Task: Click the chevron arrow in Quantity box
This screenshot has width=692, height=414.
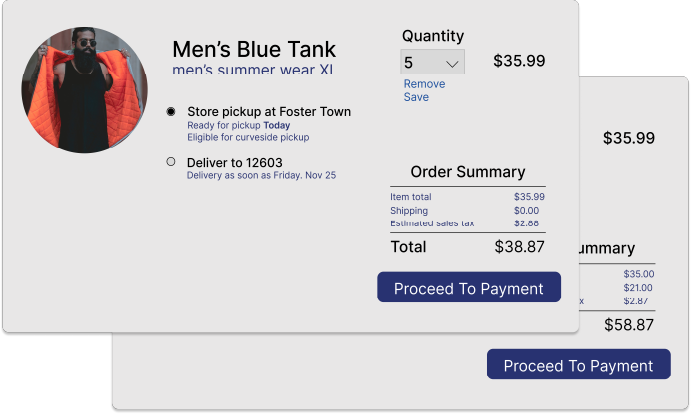Action: click(452, 63)
